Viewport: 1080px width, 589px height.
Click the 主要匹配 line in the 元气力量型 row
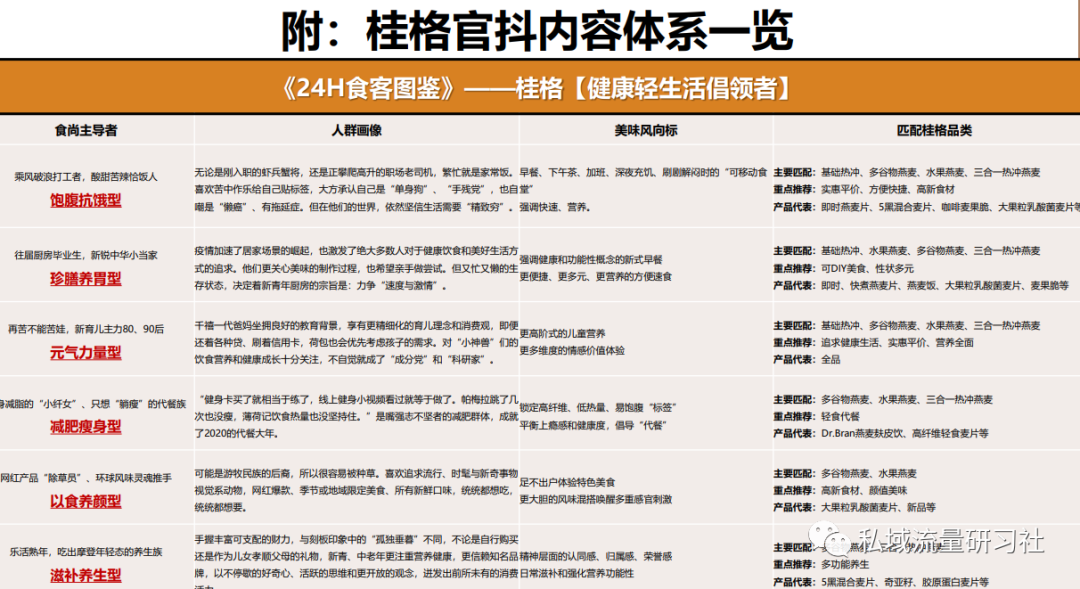[906, 325]
